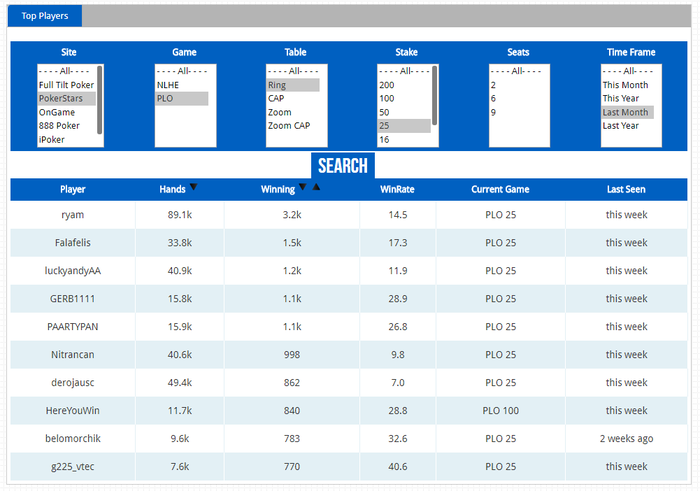The width and height of the screenshot is (700, 491).
Task: Sort Hands column descending arrow
Action: tap(193, 187)
